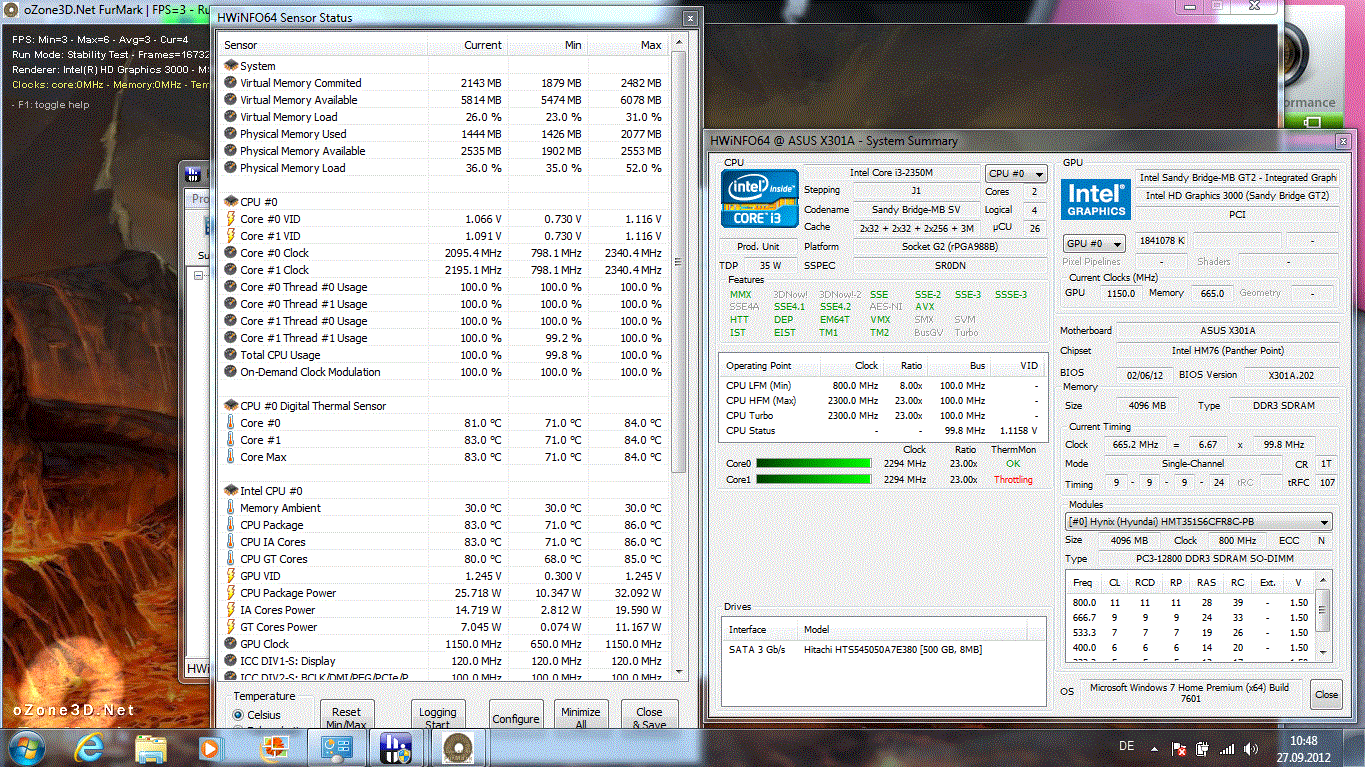
Task: Click the red Throttling status text
Action: coord(1013,480)
